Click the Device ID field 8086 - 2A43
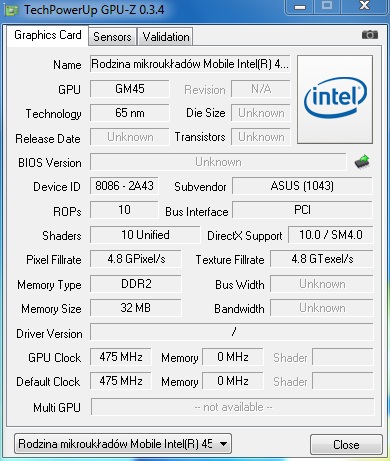 coord(124,186)
